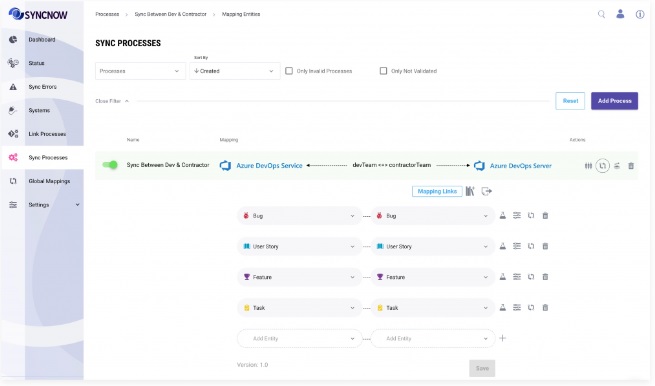This screenshot has width=655, height=386.
Task: Click the devTeam <=> contractorTeam label
Action: click(x=391, y=165)
